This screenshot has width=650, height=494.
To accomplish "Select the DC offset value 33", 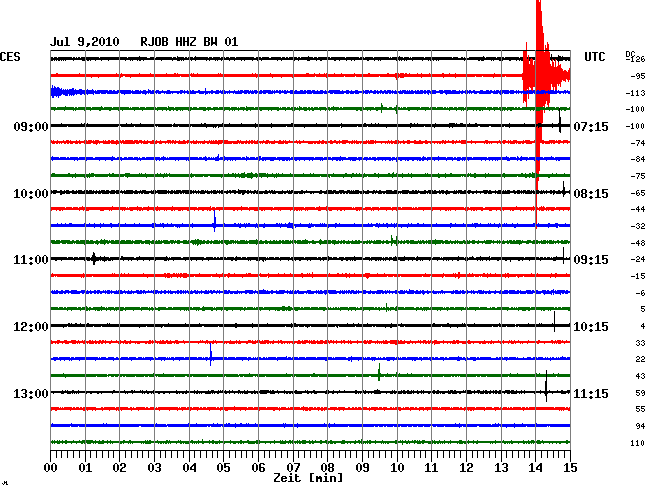I will tap(640, 343).
